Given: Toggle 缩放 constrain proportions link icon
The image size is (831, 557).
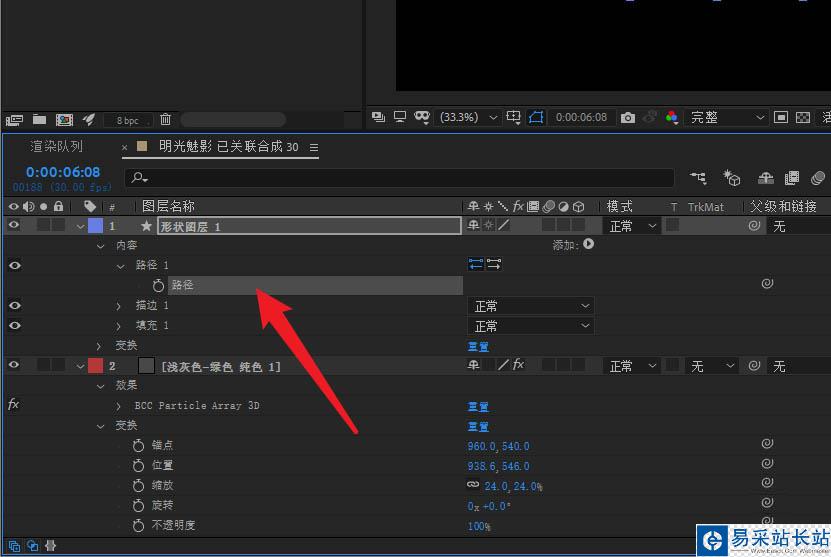Looking at the screenshot, I should click(x=473, y=484).
